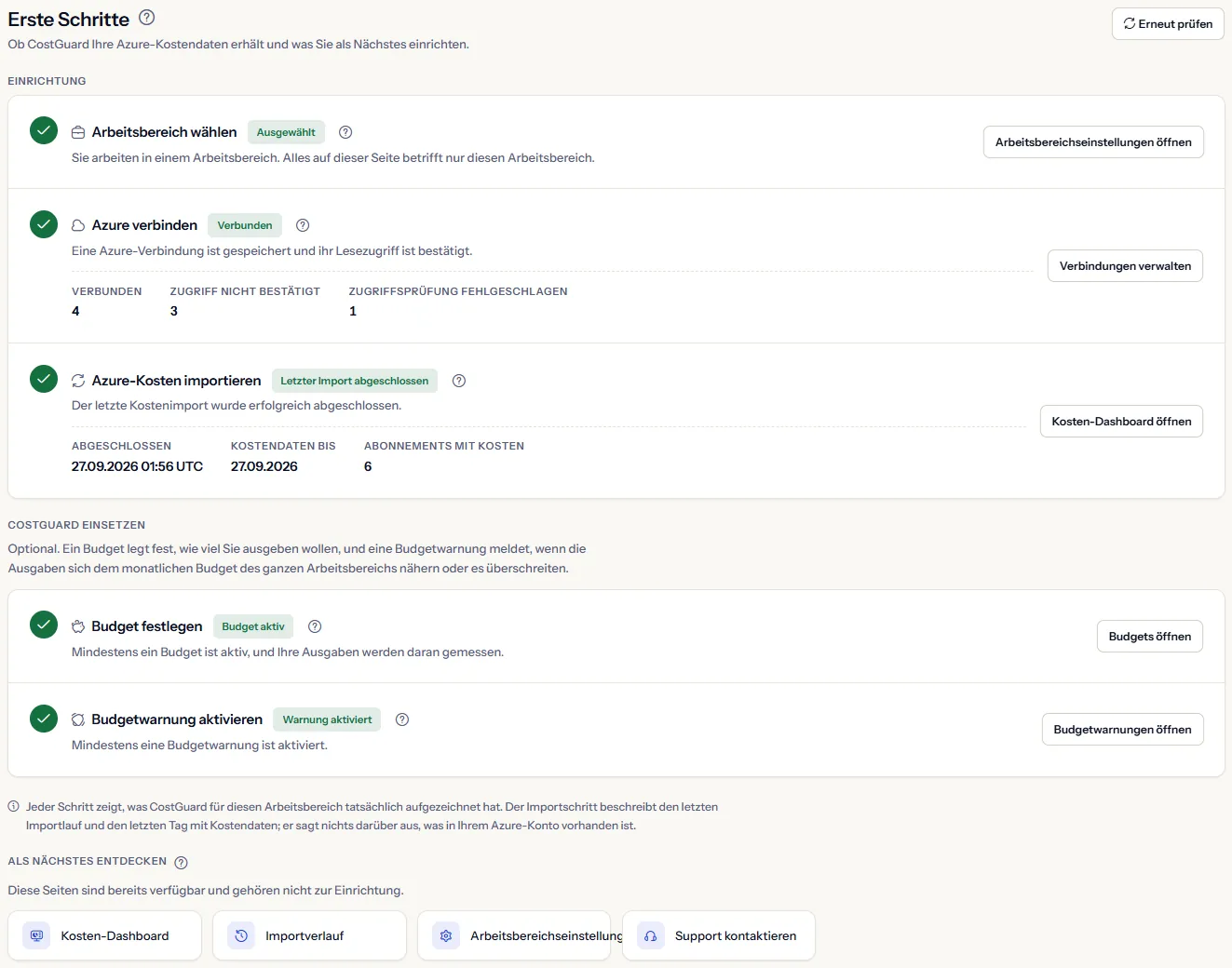The width and height of the screenshot is (1232, 968).
Task: Click the Warnung aktiviert status badge
Action: click(327, 719)
